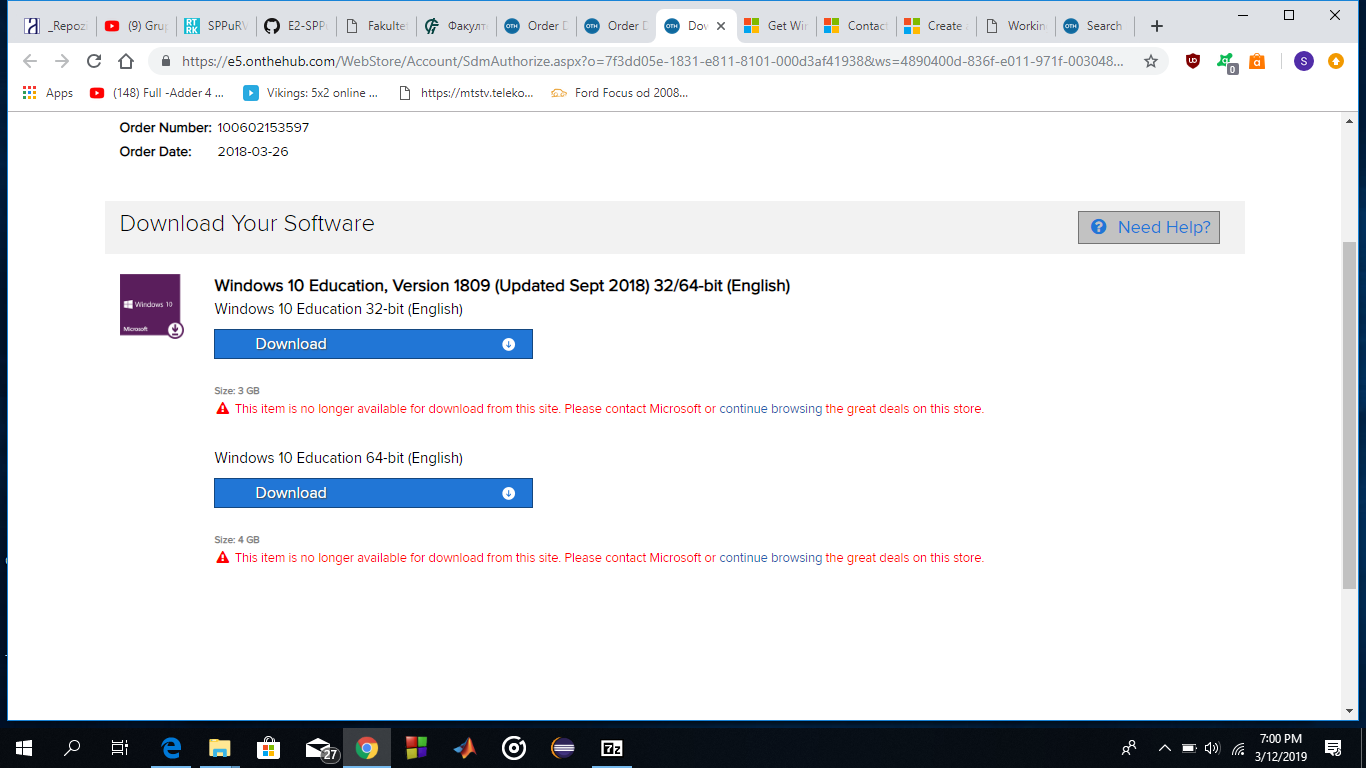Click the orange Chrome update arrow icon
Image resolution: width=1366 pixels, height=768 pixels.
pos(1336,61)
